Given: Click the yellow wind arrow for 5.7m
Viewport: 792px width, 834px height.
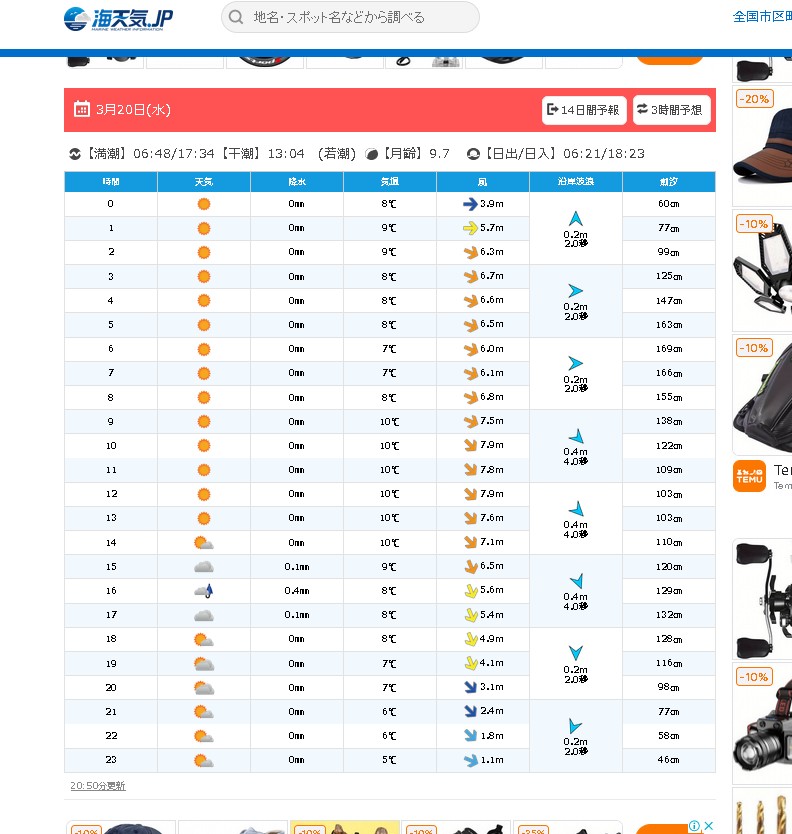Looking at the screenshot, I should coord(470,228).
